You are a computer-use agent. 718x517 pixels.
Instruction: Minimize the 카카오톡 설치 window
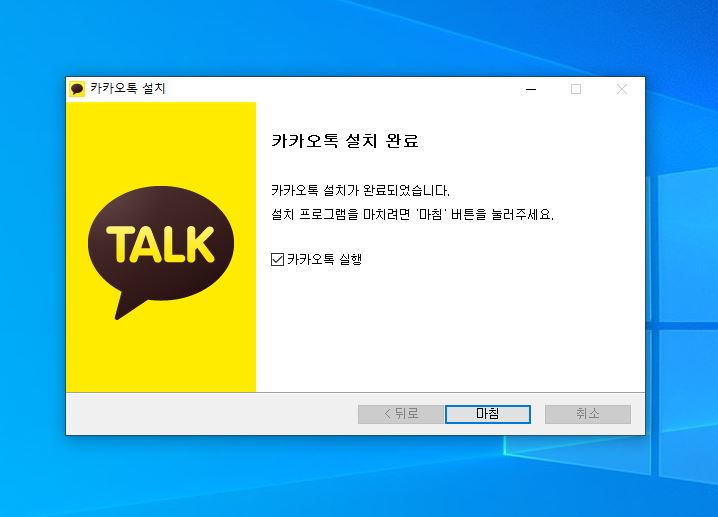click(531, 89)
